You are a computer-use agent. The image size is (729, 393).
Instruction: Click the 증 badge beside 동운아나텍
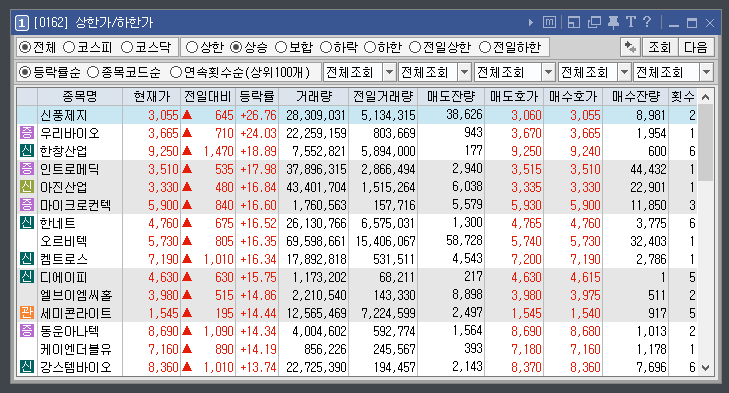coord(27,331)
